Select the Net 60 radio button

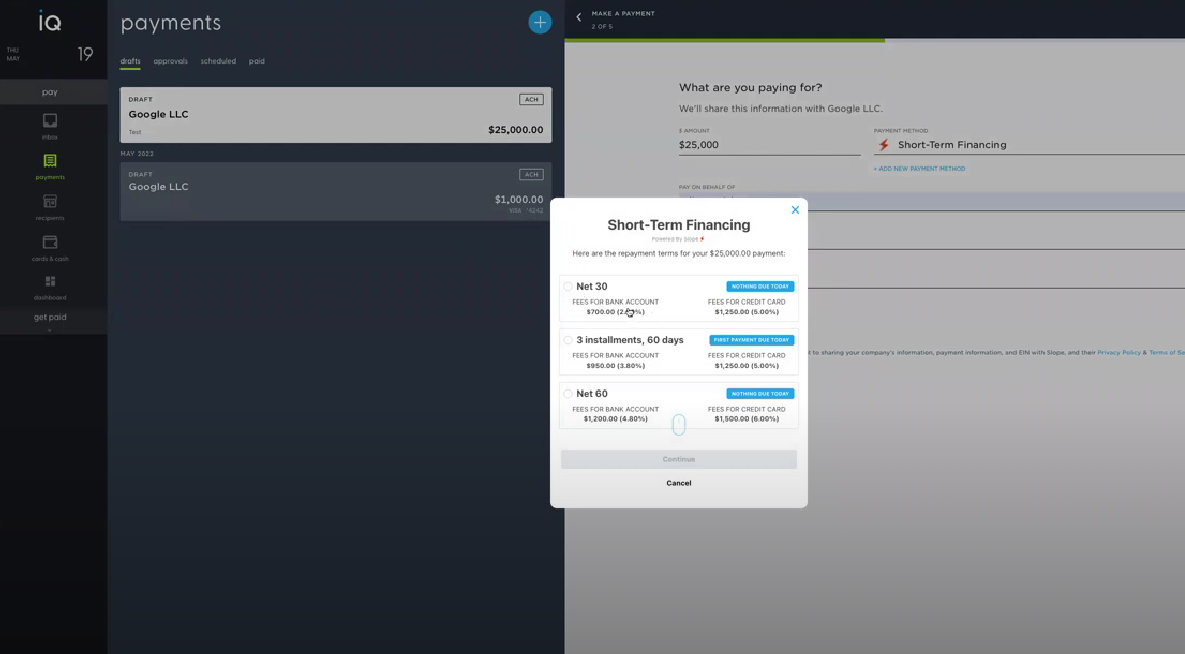(x=568, y=394)
